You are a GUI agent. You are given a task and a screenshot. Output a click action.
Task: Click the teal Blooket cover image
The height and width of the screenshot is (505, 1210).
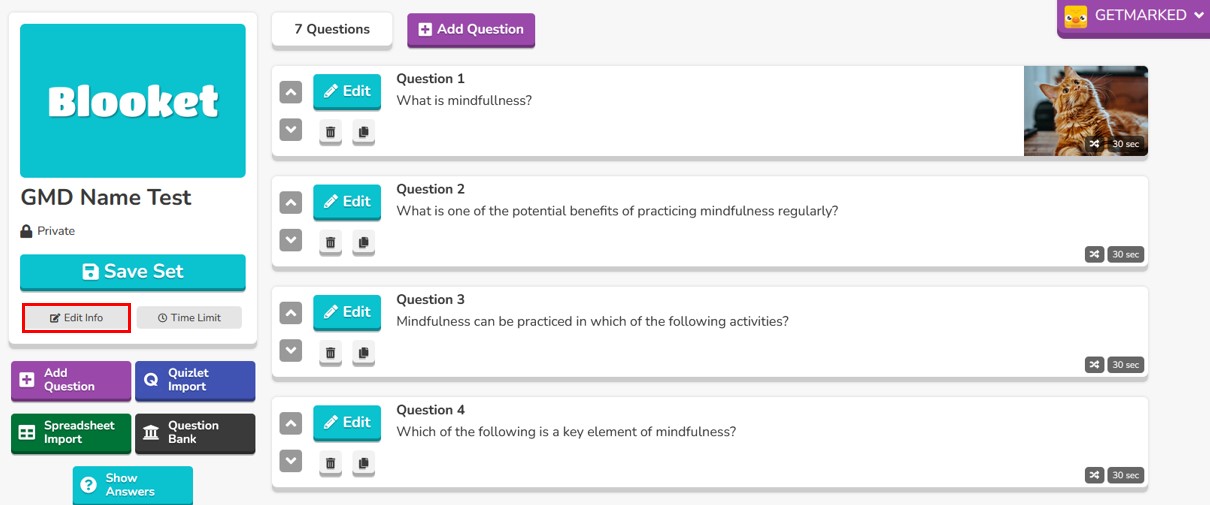(x=133, y=101)
